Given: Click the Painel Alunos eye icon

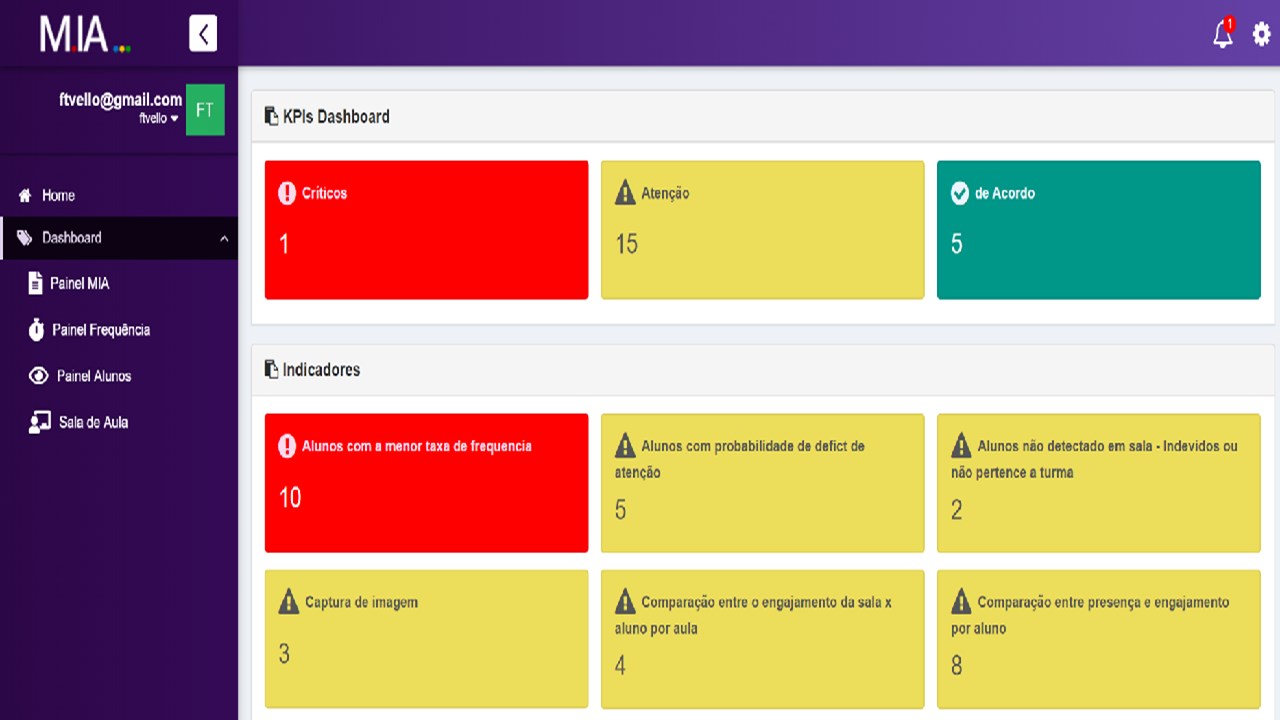Looking at the screenshot, I should 39,376.
